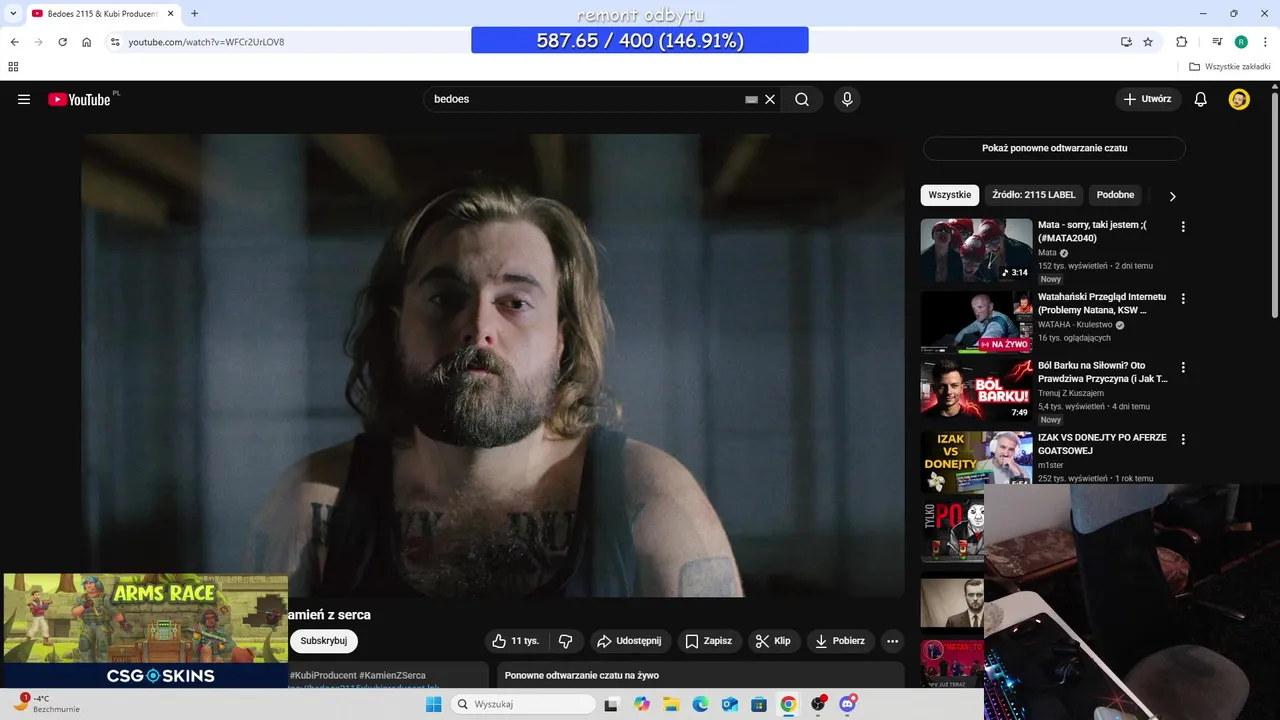Run search with the magnifier button
This screenshot has height=720, width=1280.
tap(802, 99)
